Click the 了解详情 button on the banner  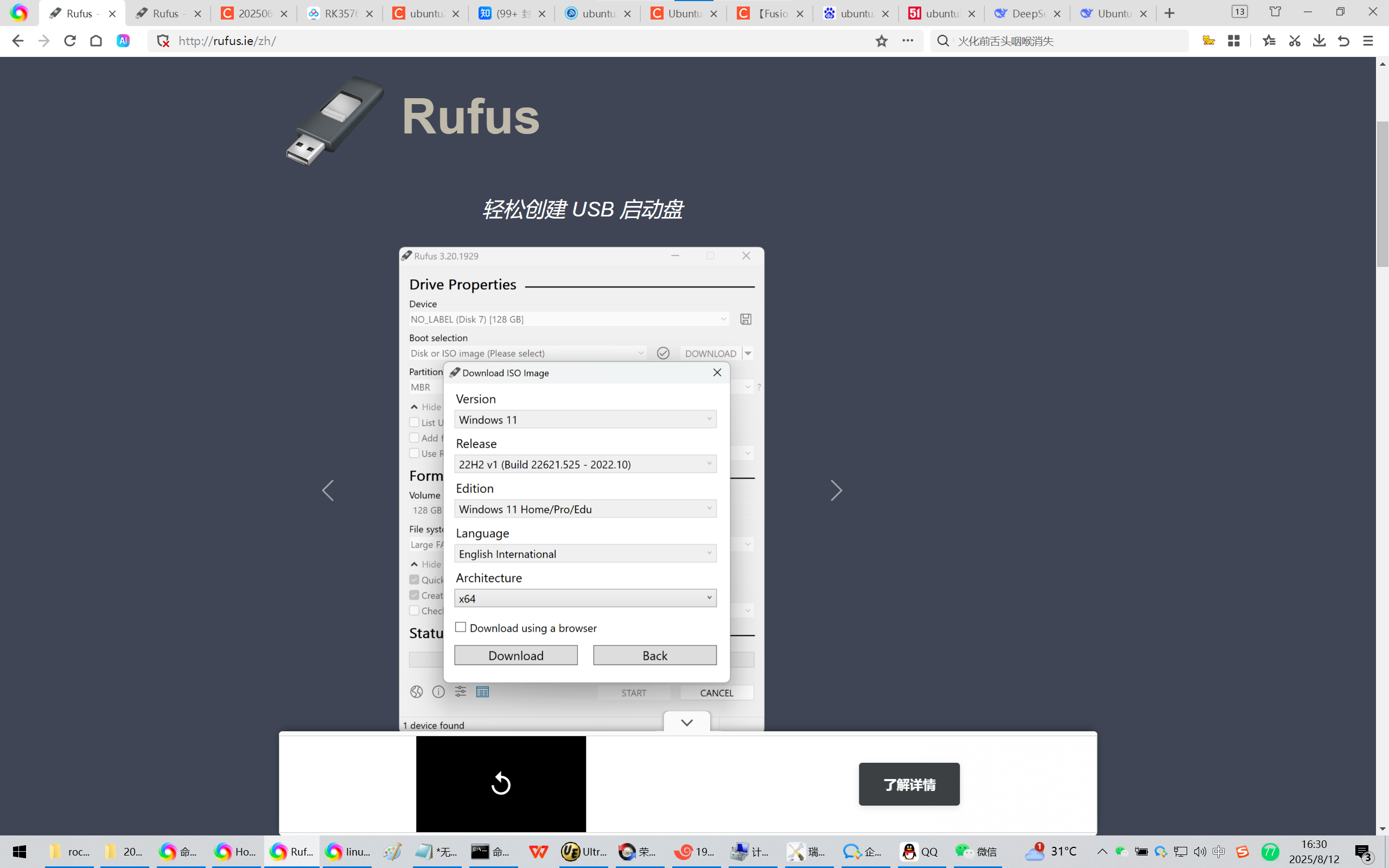[x=909, y=784]
